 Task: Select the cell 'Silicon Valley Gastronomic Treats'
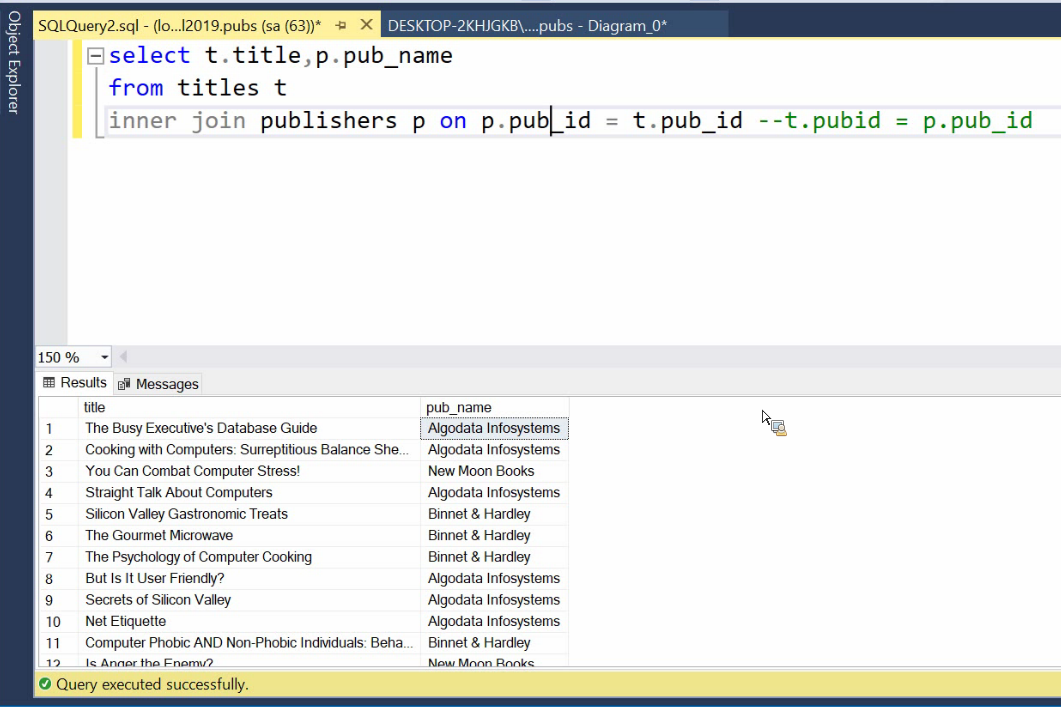click(x=249, y=514)
